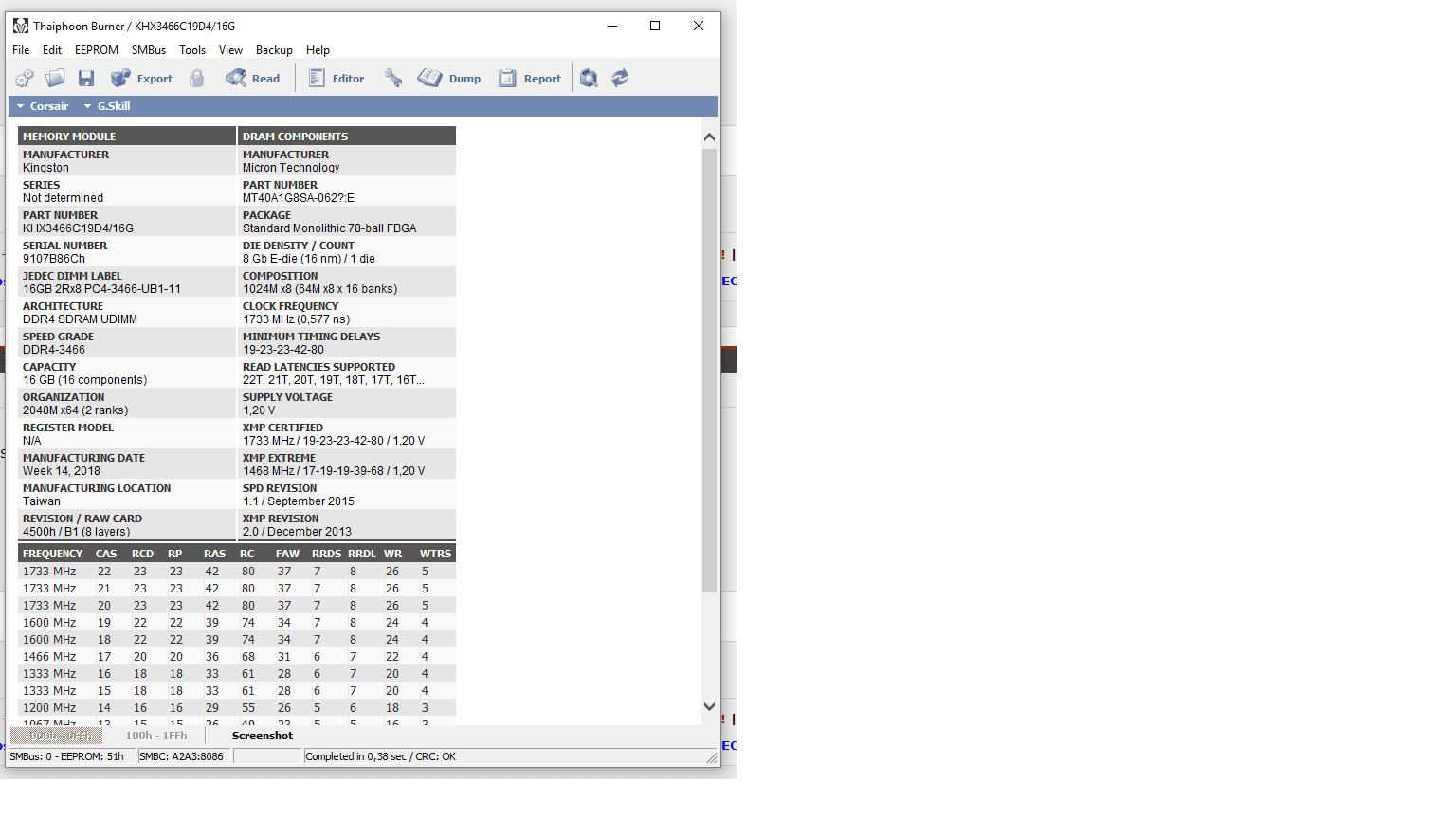Click serial number 9107B86Ch

(54, 259)
